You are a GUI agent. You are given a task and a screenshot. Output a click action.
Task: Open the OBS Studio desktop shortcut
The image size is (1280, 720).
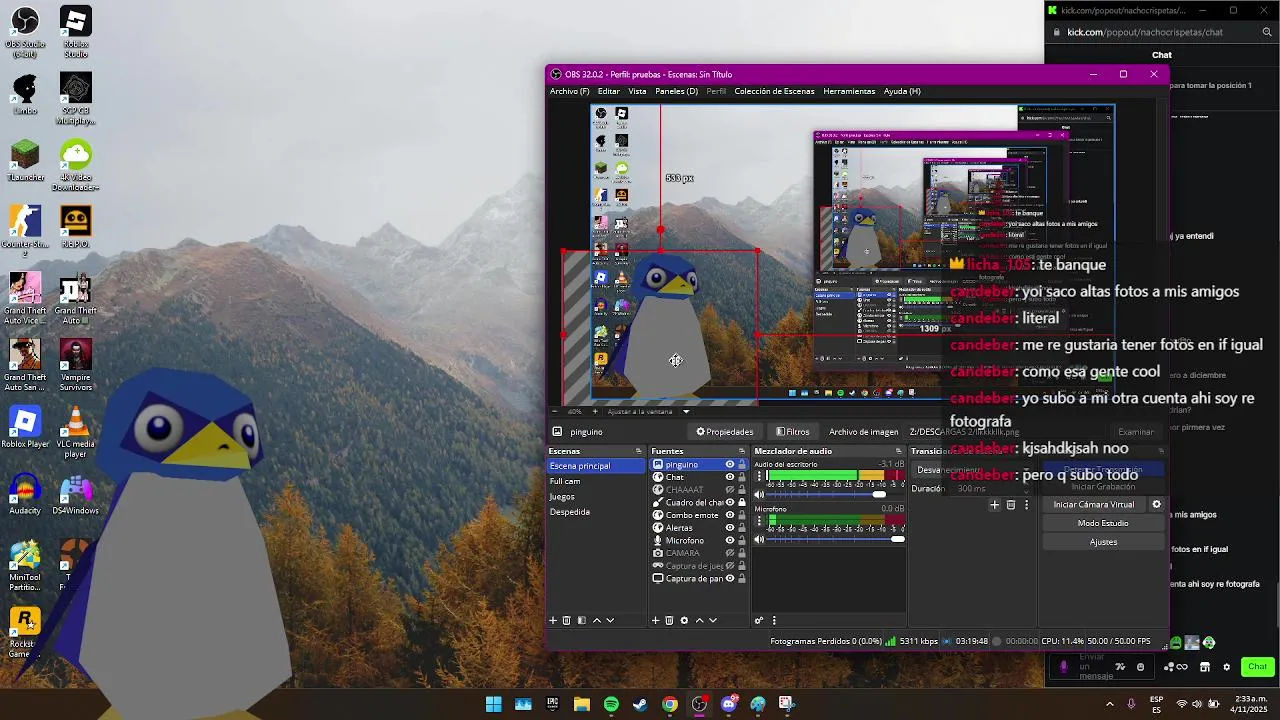click(x=25, y=33)
